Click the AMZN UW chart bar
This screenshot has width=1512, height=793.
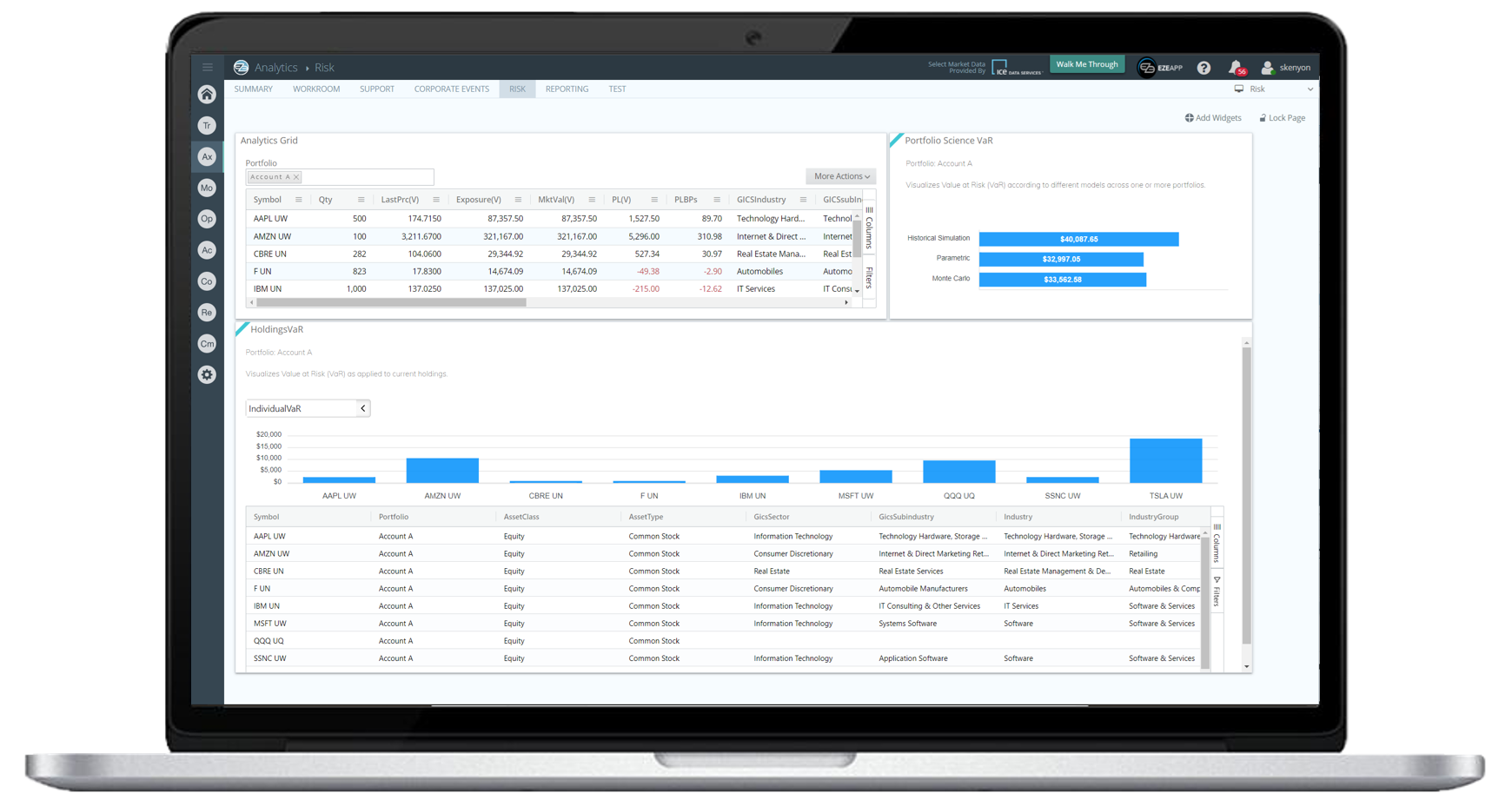tap(442, 471)
